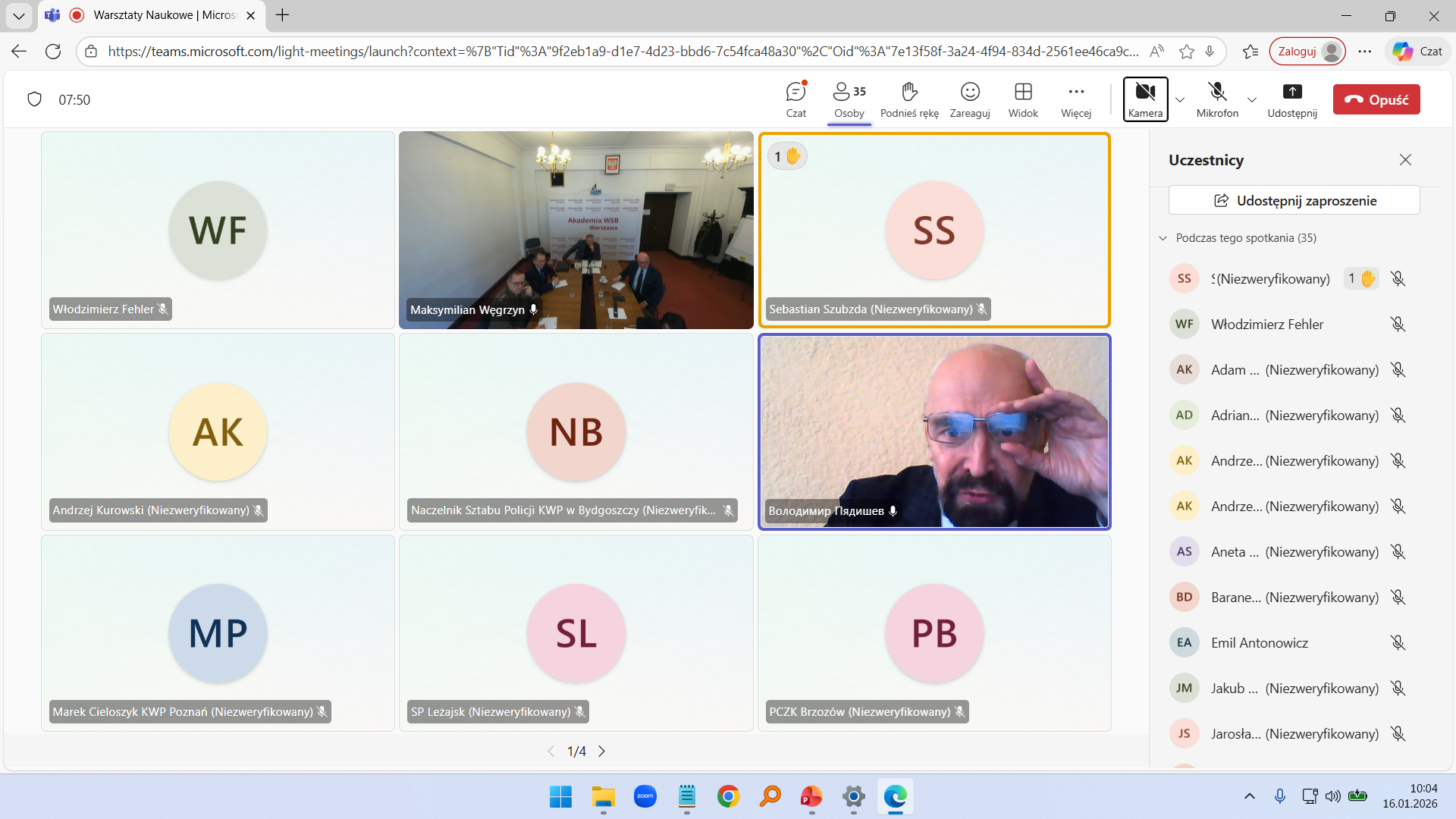Click the Maksymilian Węgrzyn video tile
Viewport: 1456px width, 819px height.
click(576, 230)
